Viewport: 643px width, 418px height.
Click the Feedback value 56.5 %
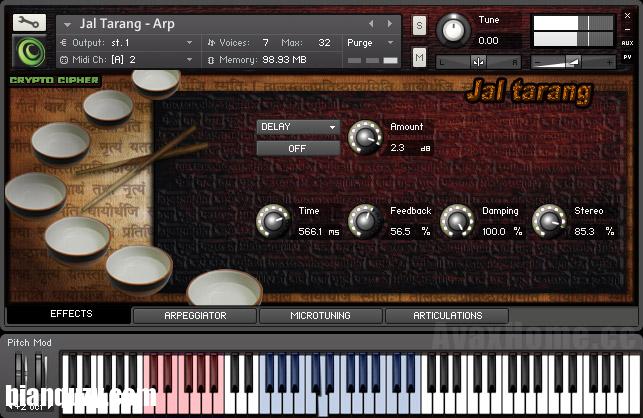click(410, 232)
